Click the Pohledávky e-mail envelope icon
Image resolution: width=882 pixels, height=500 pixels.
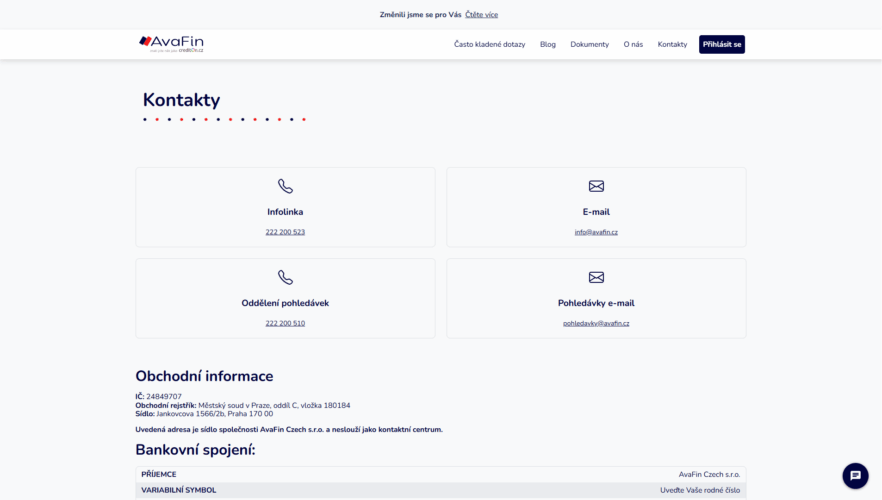click(596, 277)
